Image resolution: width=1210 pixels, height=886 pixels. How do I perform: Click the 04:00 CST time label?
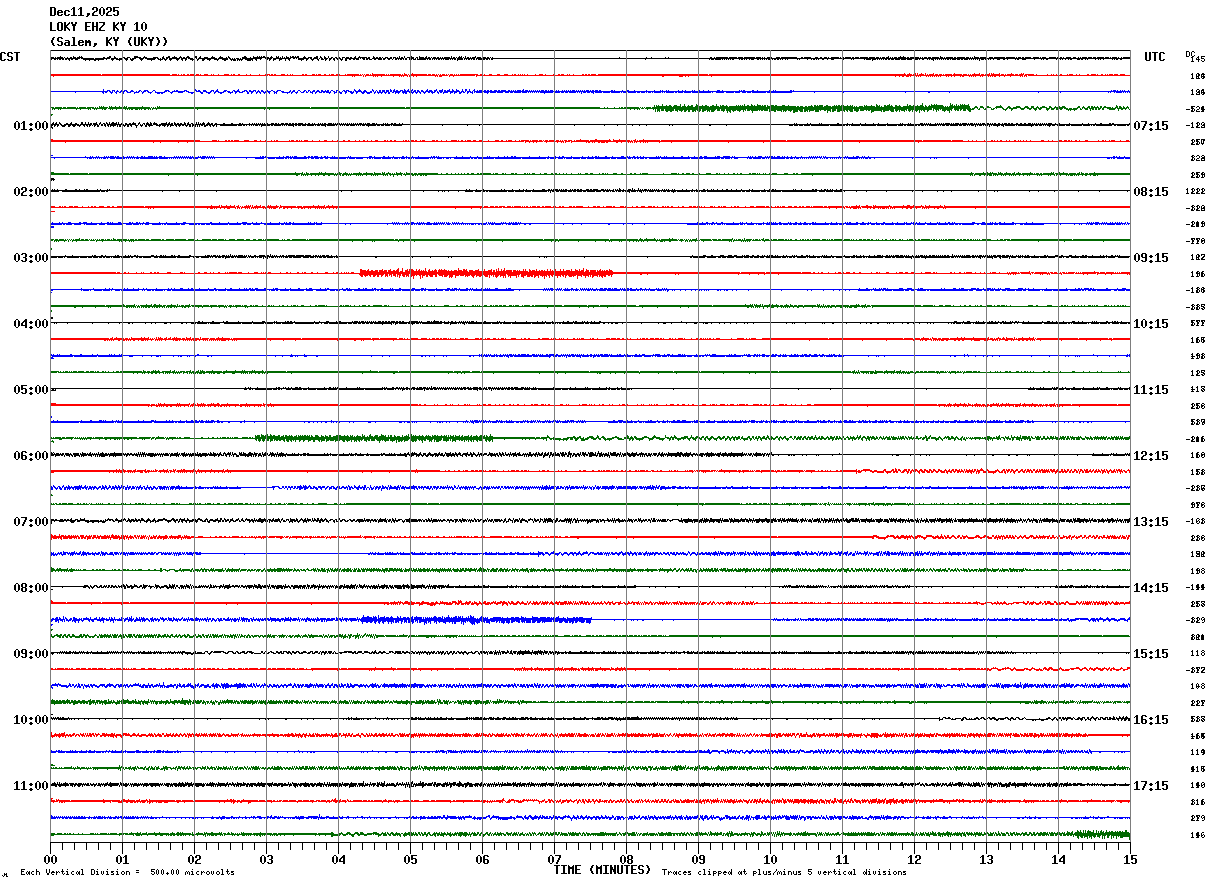point(31,324)
